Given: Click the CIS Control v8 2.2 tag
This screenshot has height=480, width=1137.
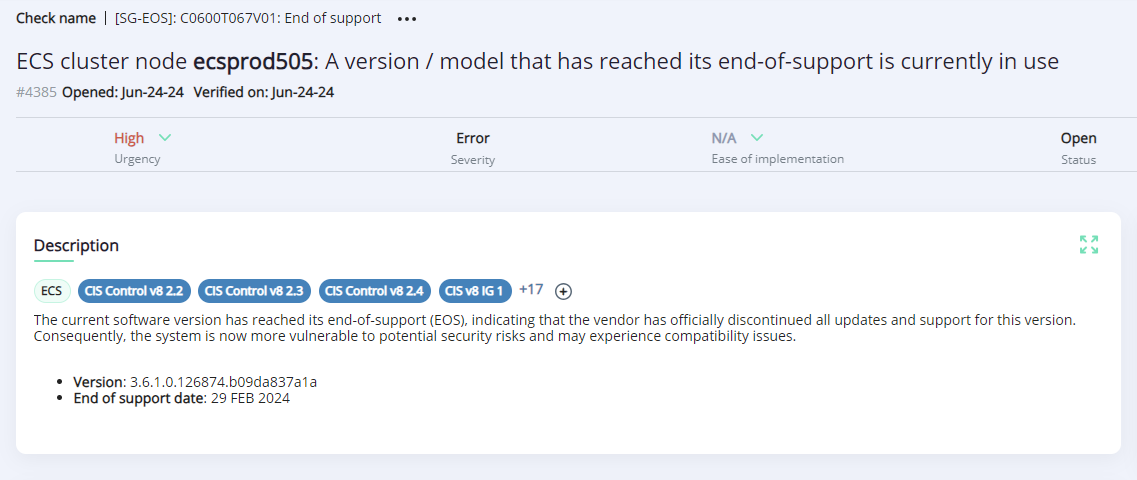Looking at the screenshot, I should 135,291.
